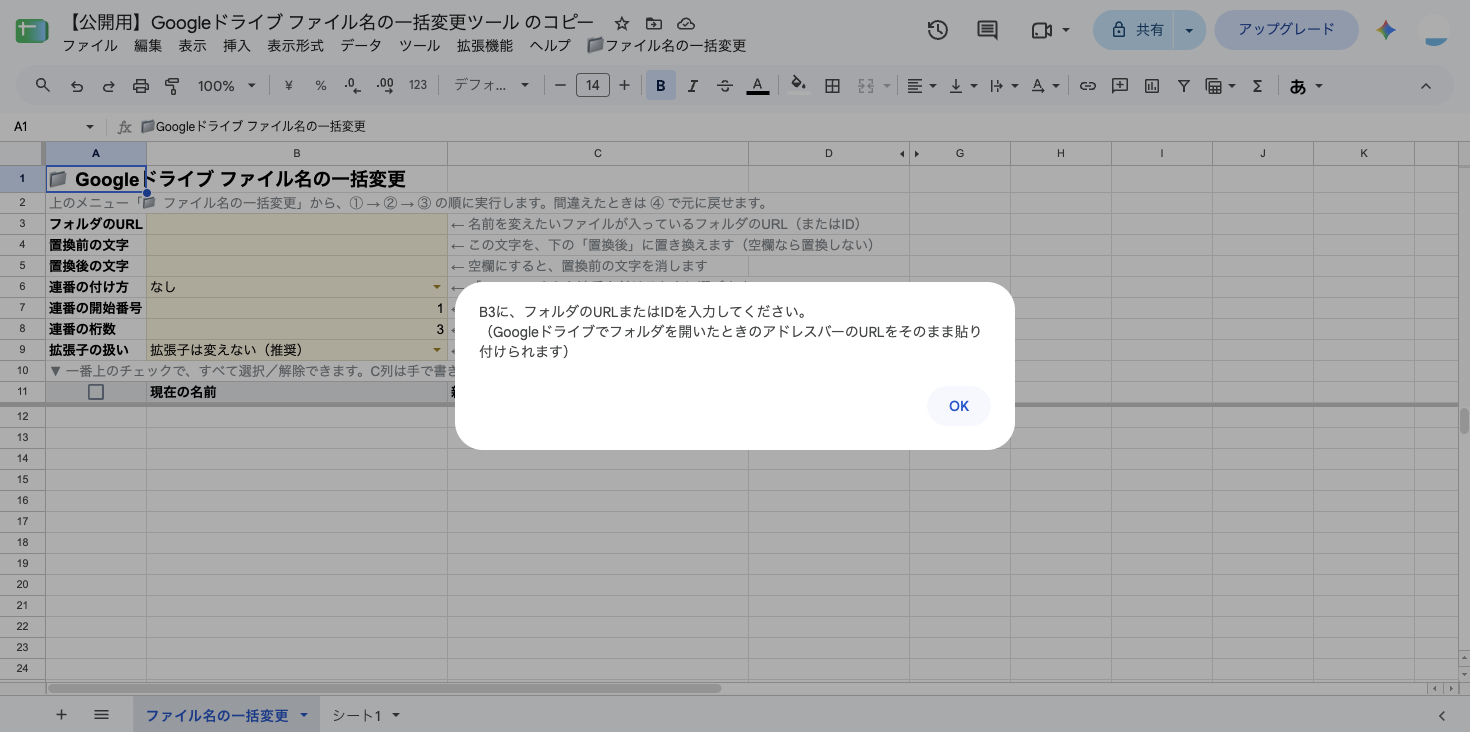This screenshot has height=732, width=1470.
Task: Open the custom ファイル名の一括変更 menu
Action: pos(666,46)
